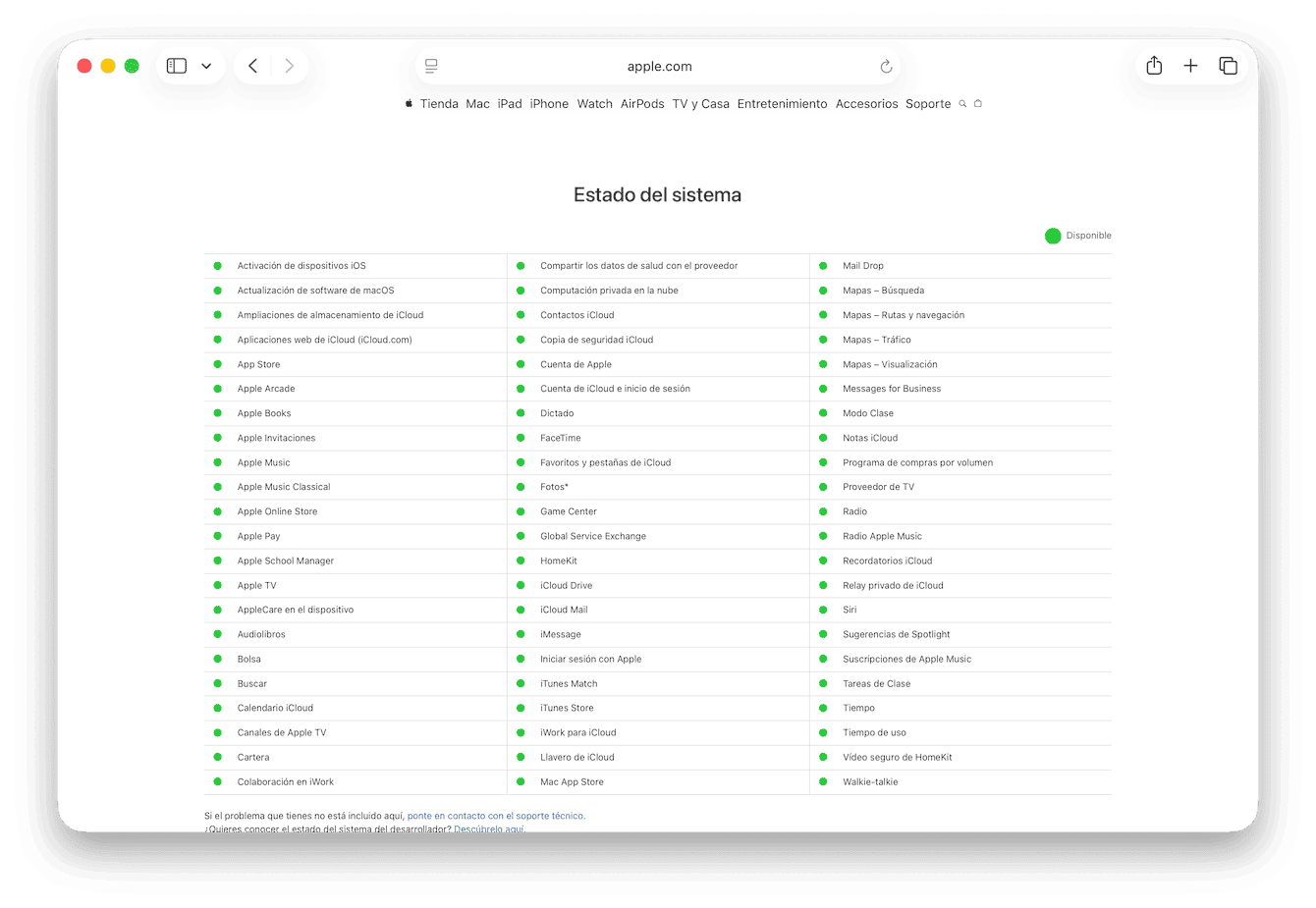This screenshot has width=1316, height=908.
Task: Open the Accesorios menu item
Action: click(x=866, y=104)
